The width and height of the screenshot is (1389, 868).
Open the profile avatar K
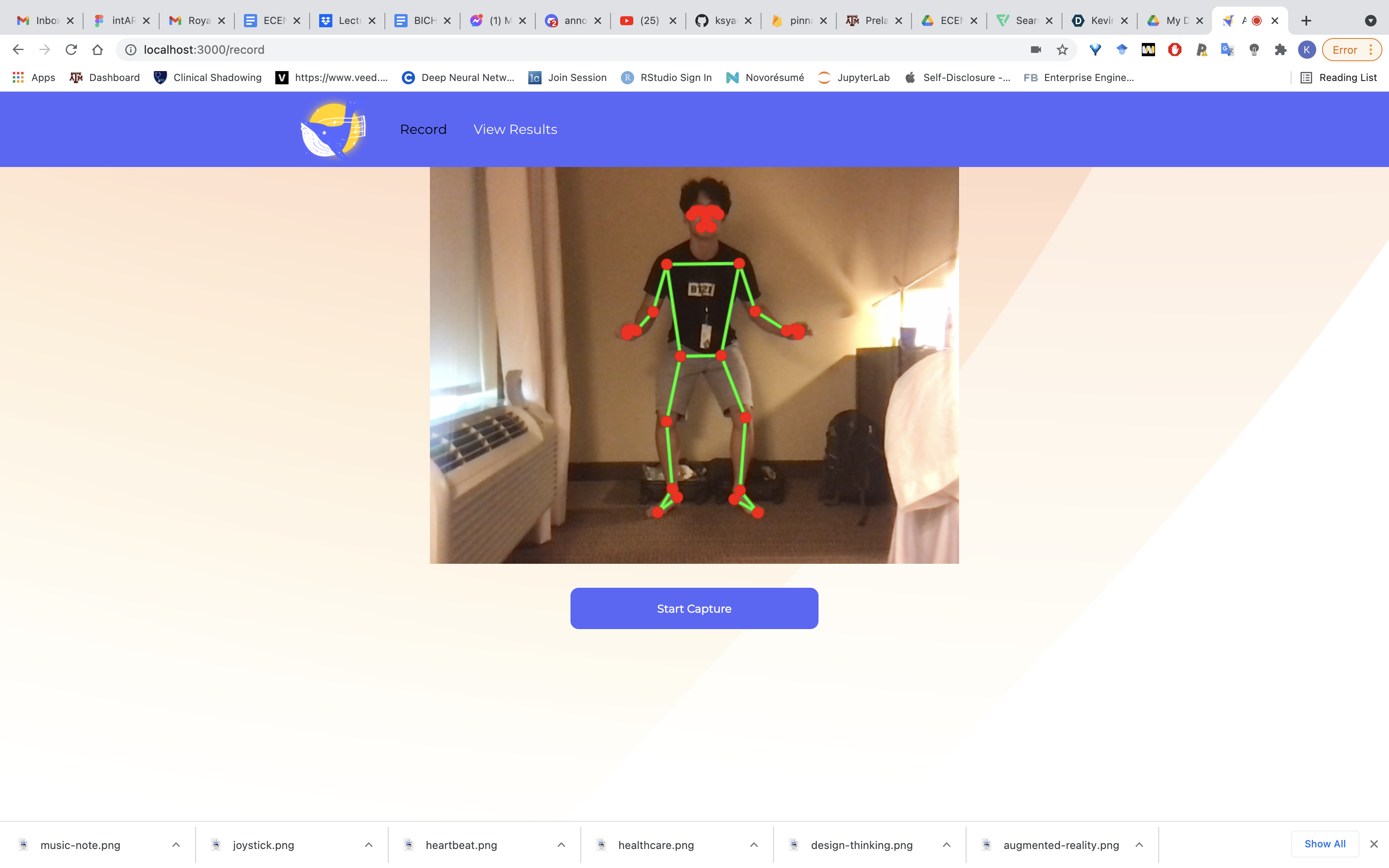pos(1307,50)
